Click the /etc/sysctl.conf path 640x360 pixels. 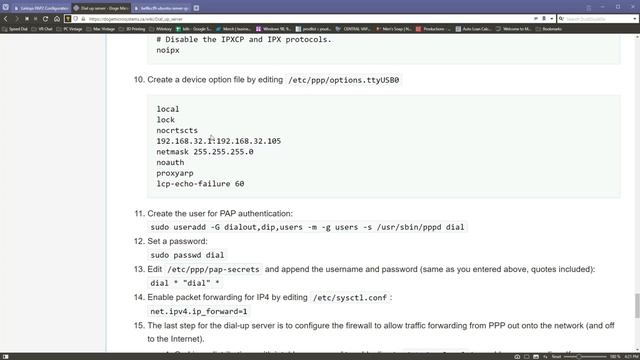[x=350, y=298]
